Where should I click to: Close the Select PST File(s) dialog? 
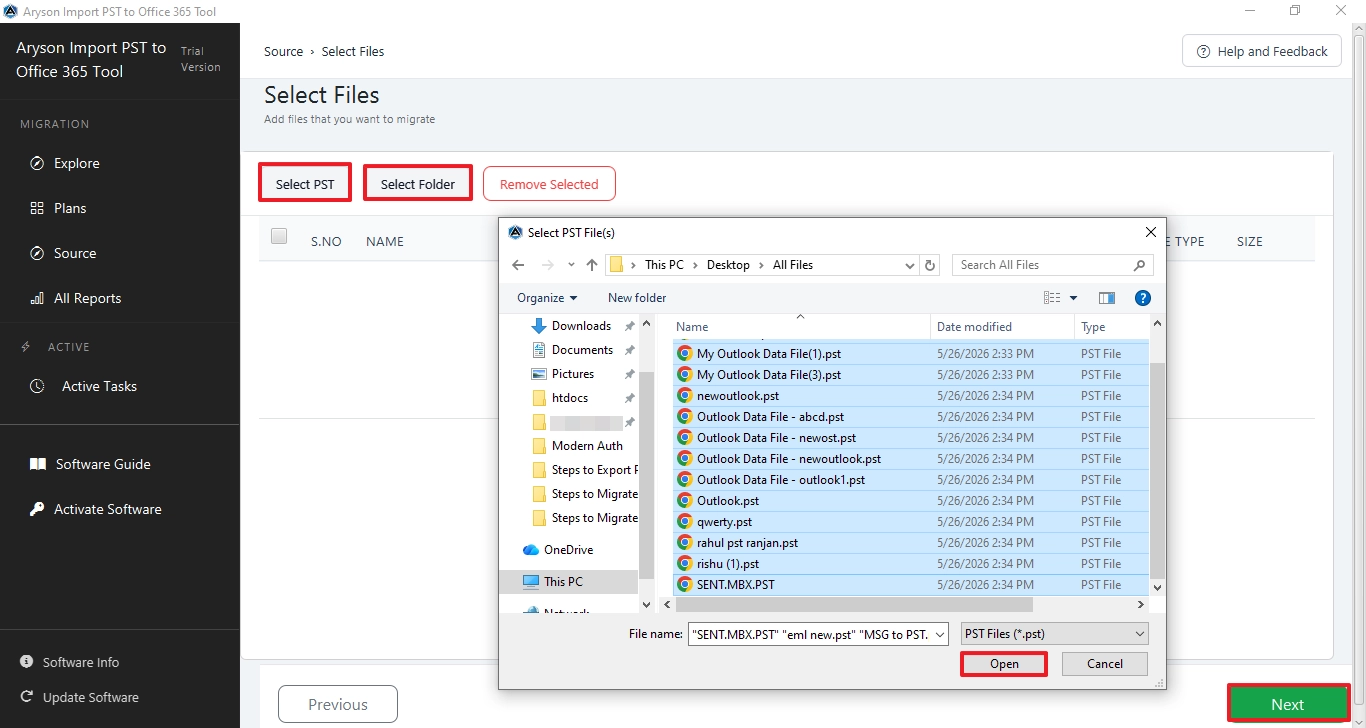pos(1151,232)
